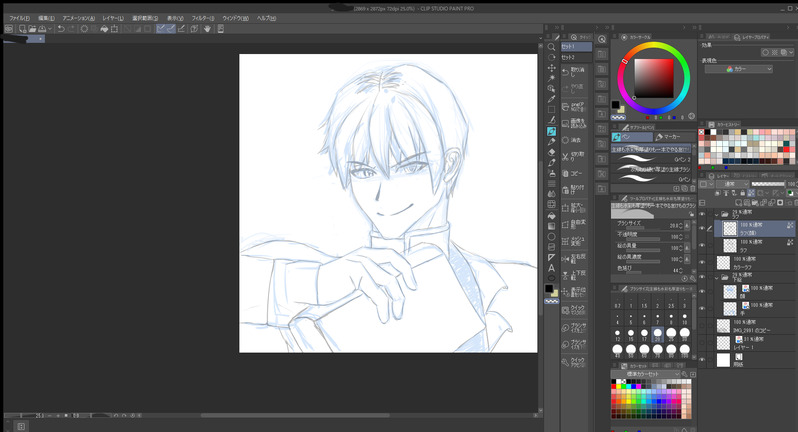The image size is (798, 432).
Task: Click the Open file folder icon
Action: click(32, 29)
